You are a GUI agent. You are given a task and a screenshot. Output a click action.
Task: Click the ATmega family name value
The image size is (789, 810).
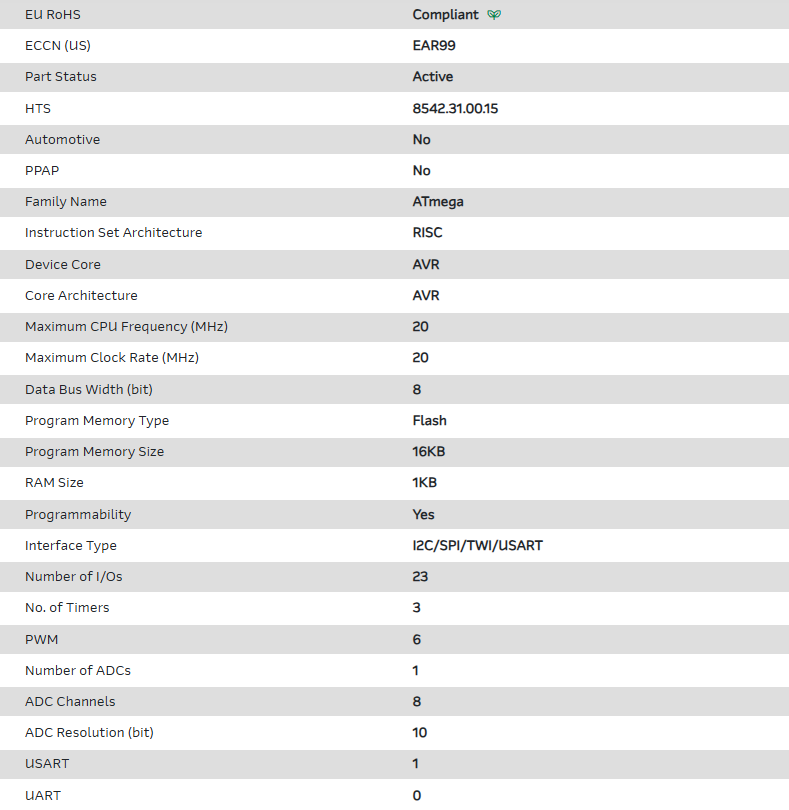pos(438,202)
